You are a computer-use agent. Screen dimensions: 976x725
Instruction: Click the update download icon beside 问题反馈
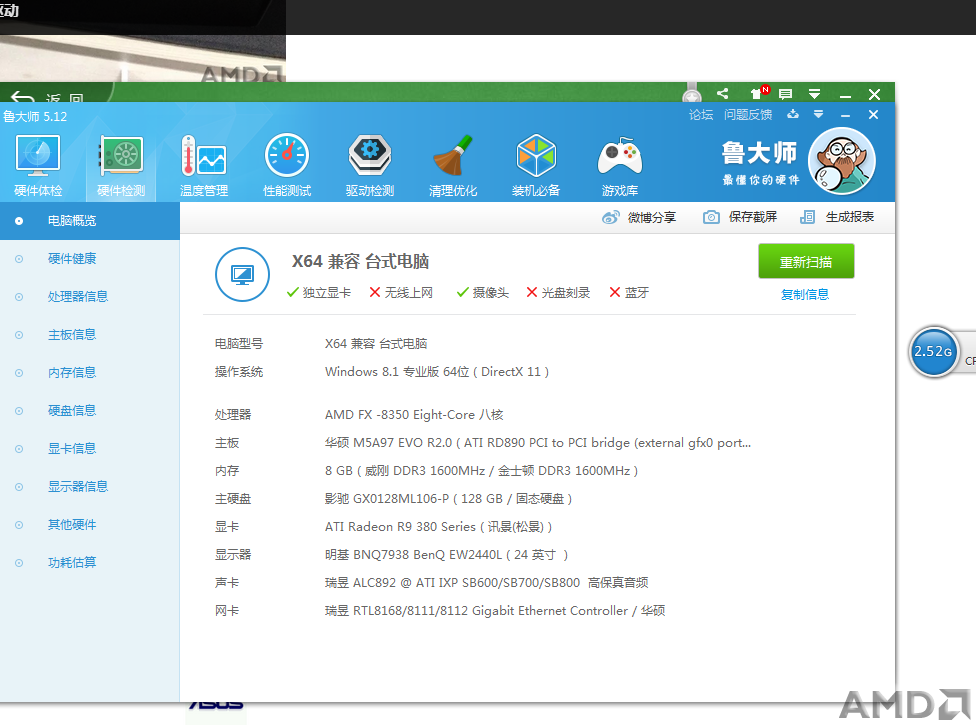point(792,115)
